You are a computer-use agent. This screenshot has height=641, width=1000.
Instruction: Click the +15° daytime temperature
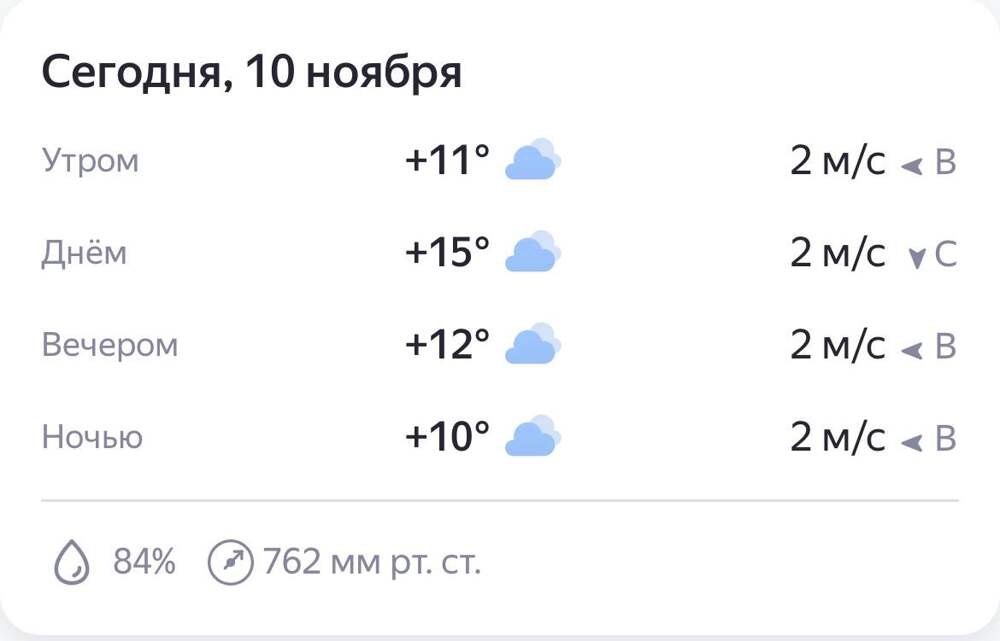pyautogui.click(x=447, y=253)
